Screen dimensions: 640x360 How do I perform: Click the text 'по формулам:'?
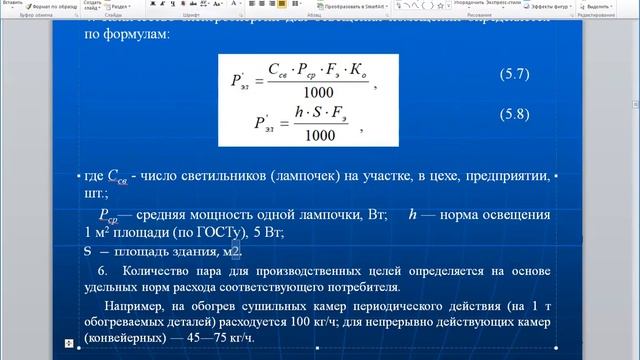click(127, 34)
